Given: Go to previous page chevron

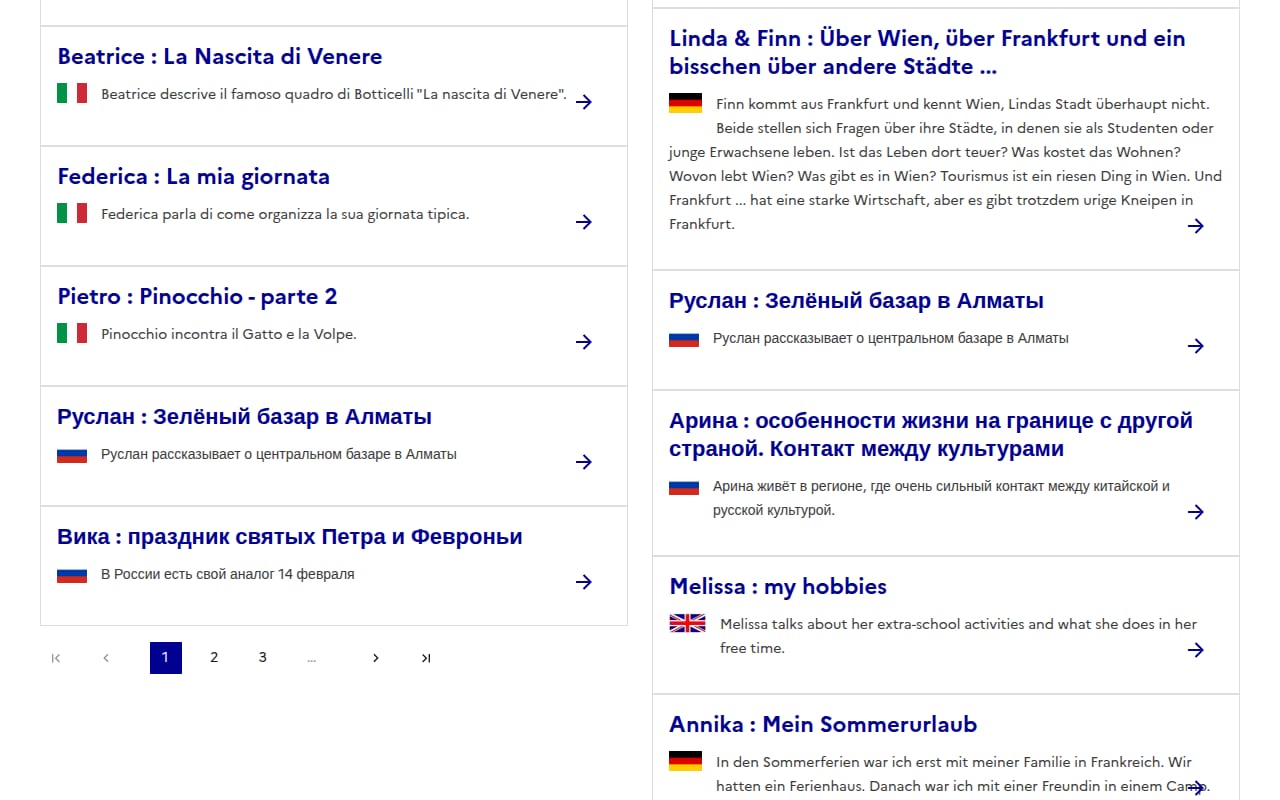Looking at the screenshot, I should coord(106,658).
